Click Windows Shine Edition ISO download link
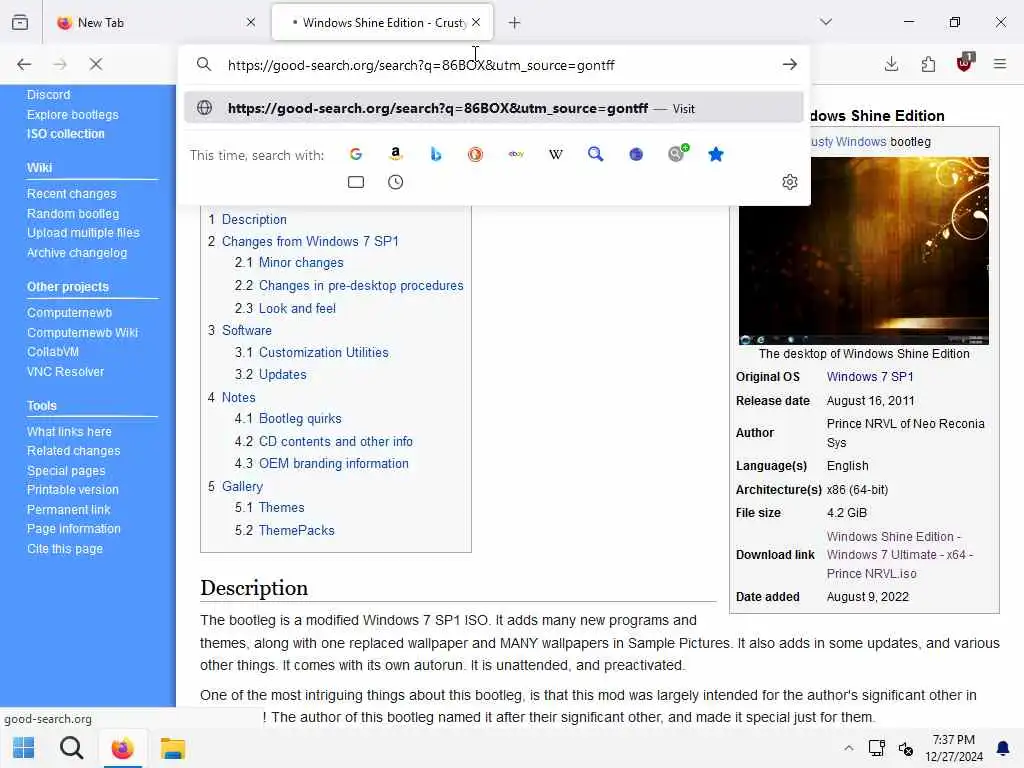 tap(900, 554)
